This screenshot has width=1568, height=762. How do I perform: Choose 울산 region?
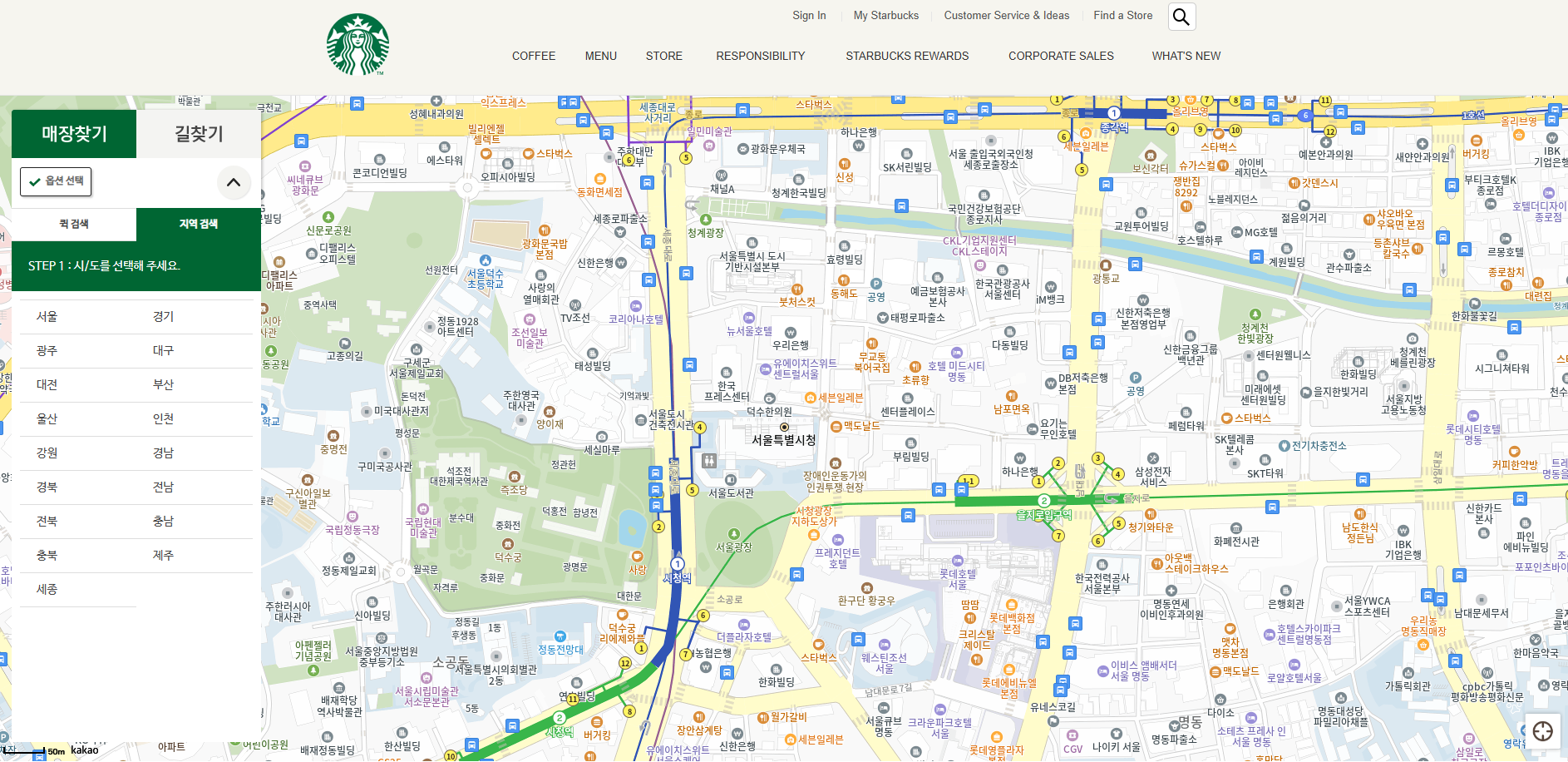pyautogui.click(x=47, y=419)
